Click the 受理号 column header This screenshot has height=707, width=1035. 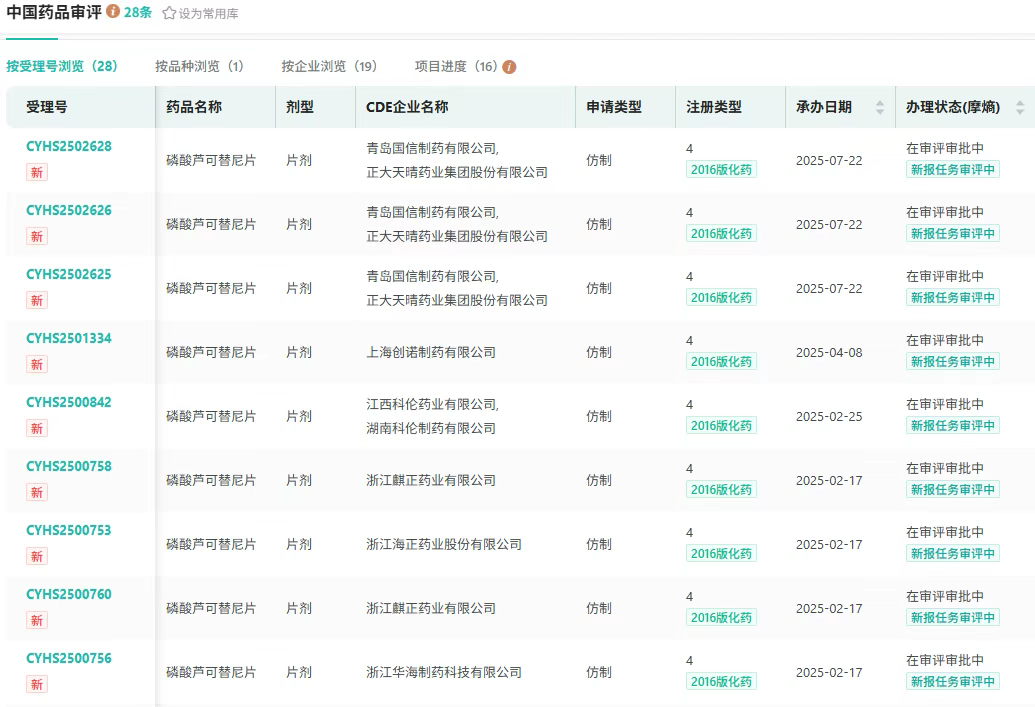click(47, 107)
